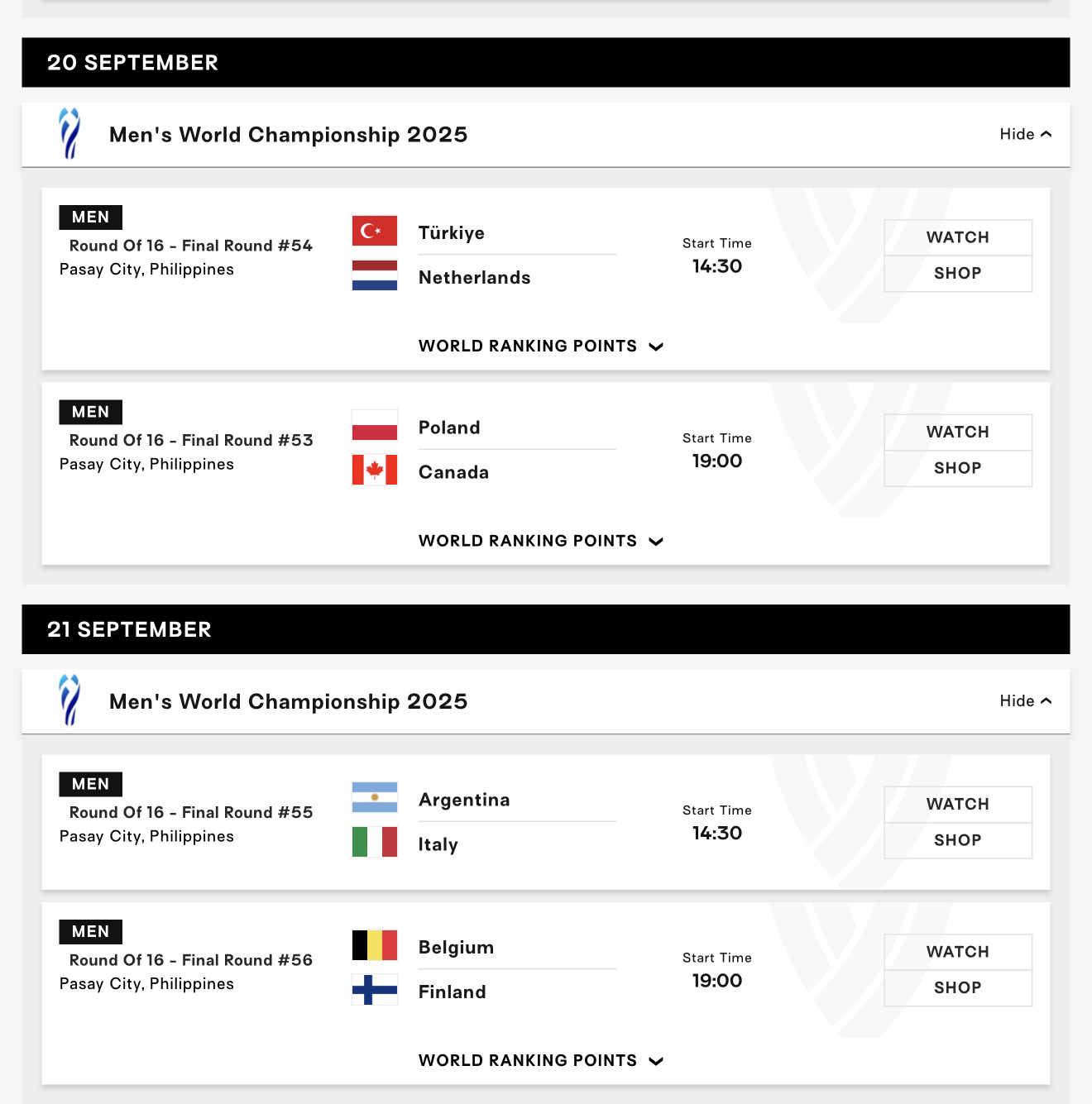The width and height of the screenshot is (1092, 1104).
Task: Click the Italy flag icon
Action: [x=375, y=842]
